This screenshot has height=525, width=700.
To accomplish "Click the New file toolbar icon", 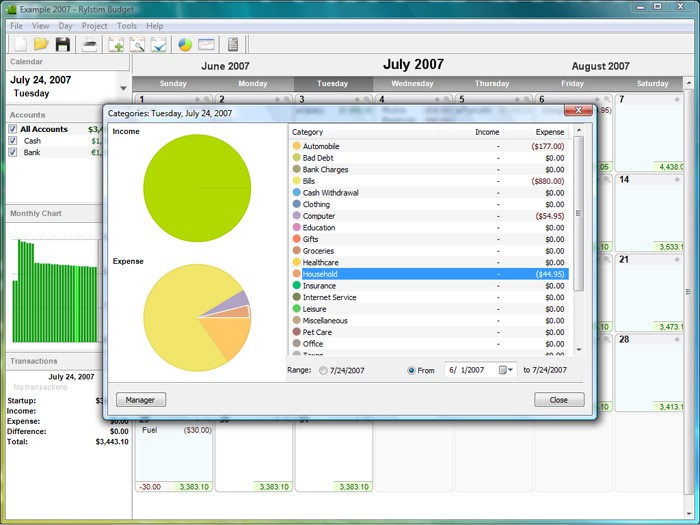I will tap(19, 44).
